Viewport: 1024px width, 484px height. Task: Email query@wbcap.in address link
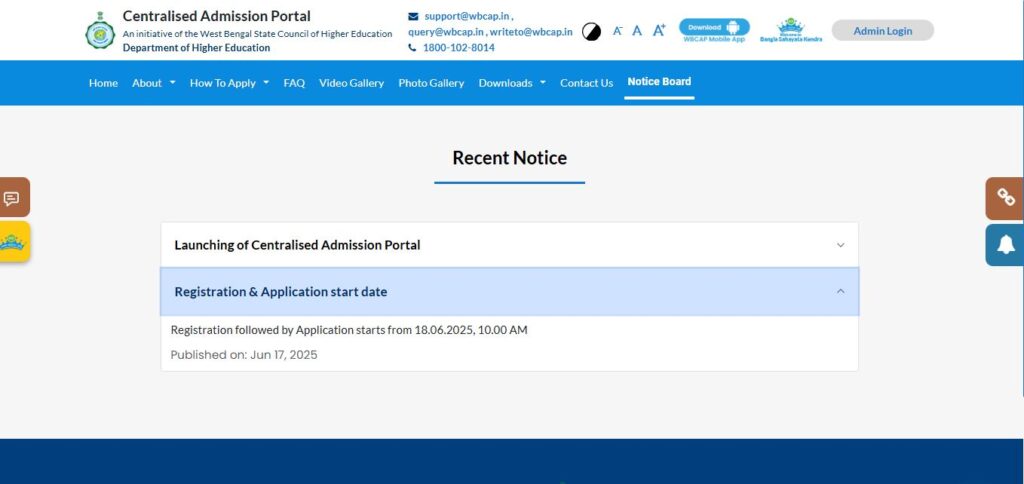(446, 31)
